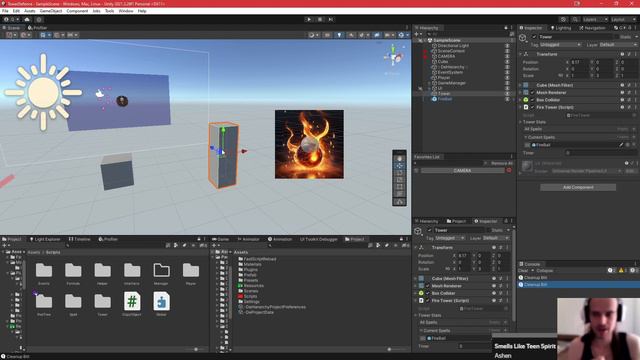Open the Component menu

(x=77, y=11)
